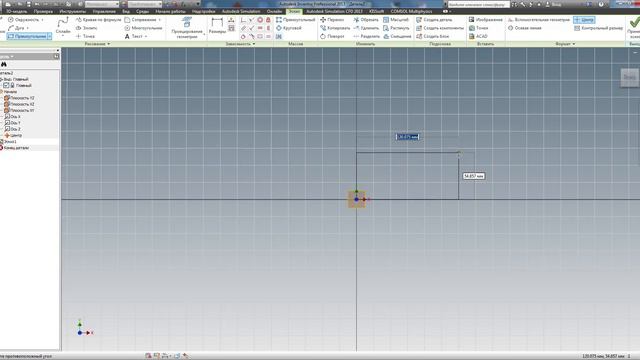
Task: Click Создать компоненты
Action: [x=440, y=28]
